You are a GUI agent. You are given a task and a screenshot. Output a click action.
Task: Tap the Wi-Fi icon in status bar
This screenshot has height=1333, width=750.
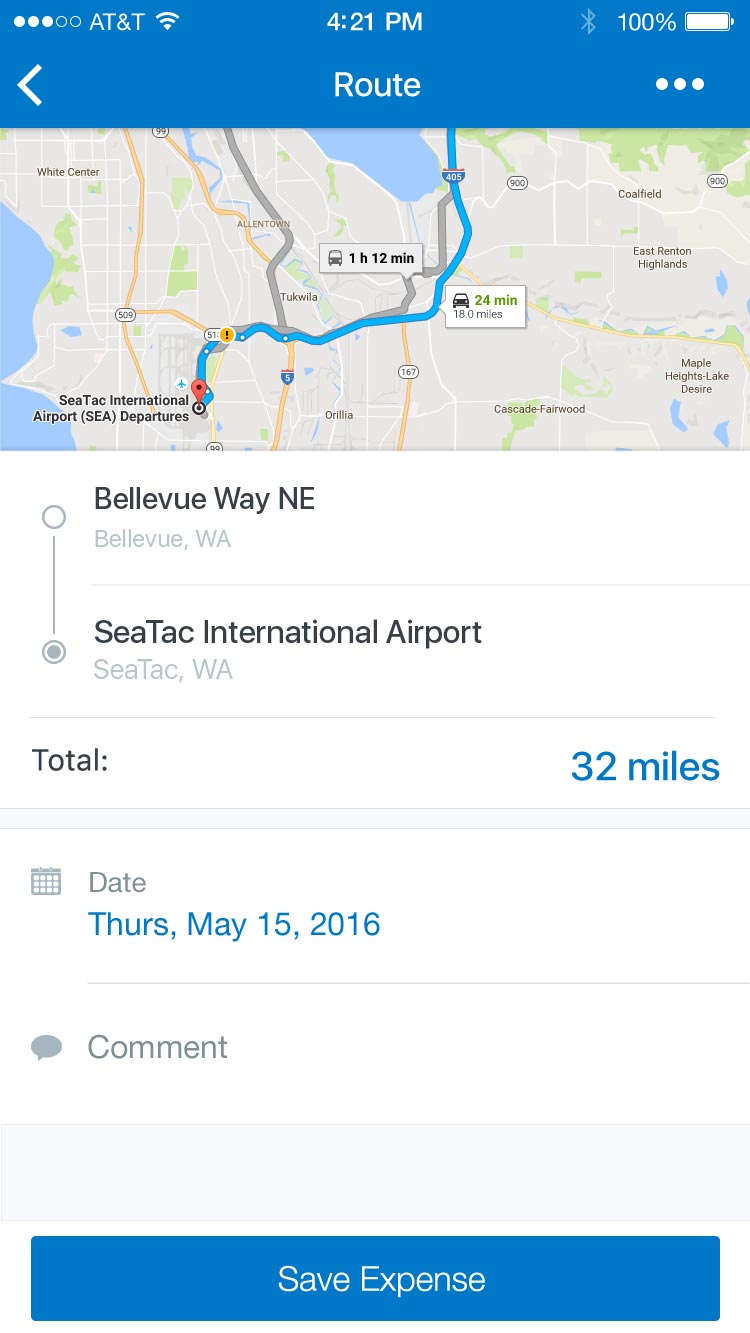167,21
